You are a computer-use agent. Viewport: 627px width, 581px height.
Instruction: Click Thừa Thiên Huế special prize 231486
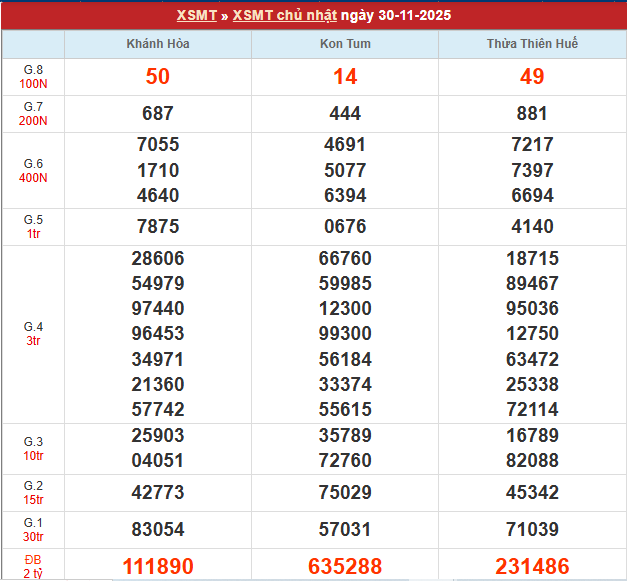click(x=532, y=567)
